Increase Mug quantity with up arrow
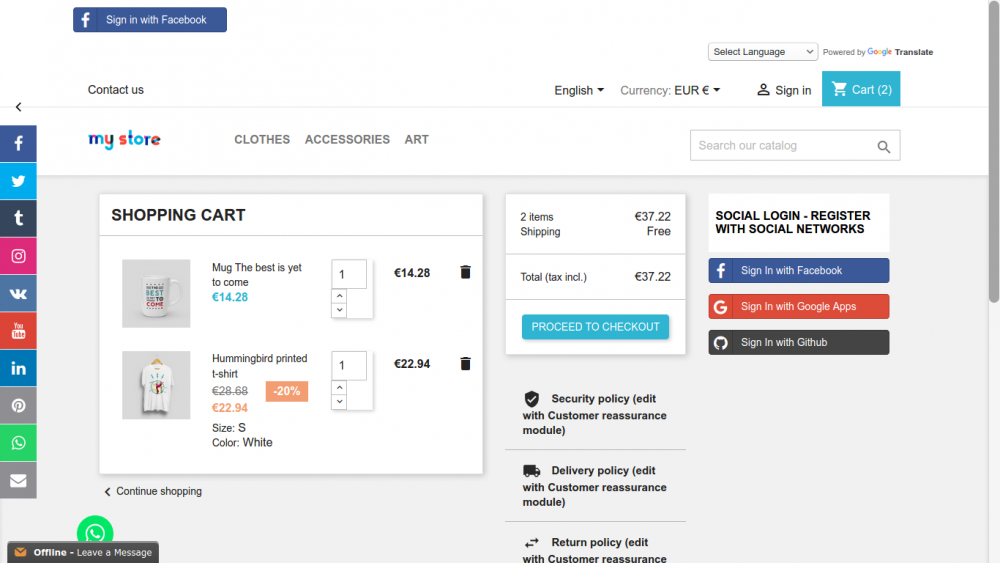Viewport: 1000px width, 563px height. click(339, 297)
